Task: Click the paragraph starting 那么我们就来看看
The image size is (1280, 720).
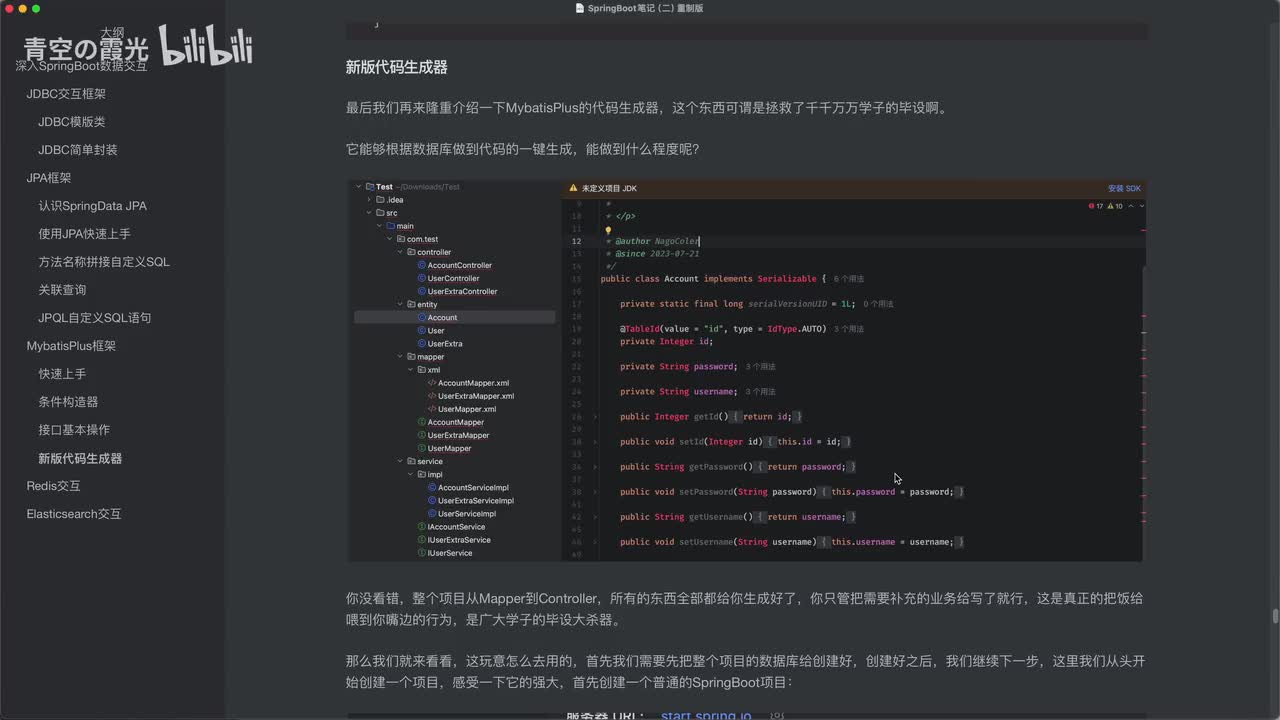Action: tap(745, 672)
